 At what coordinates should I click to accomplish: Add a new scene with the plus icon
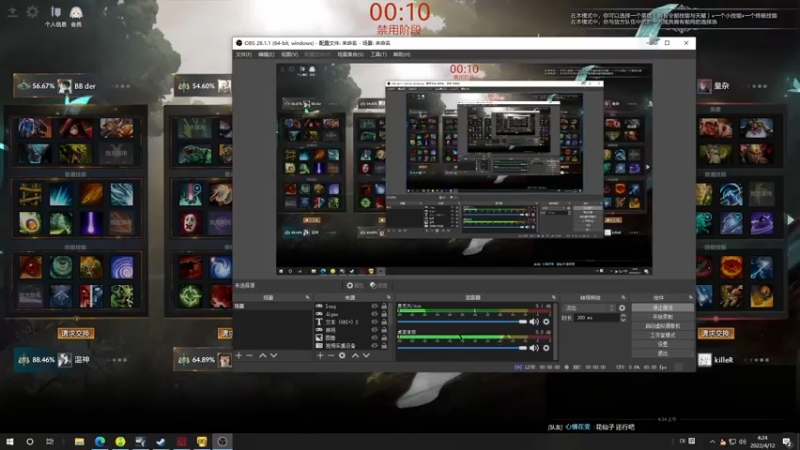click(x=239, y=356)
